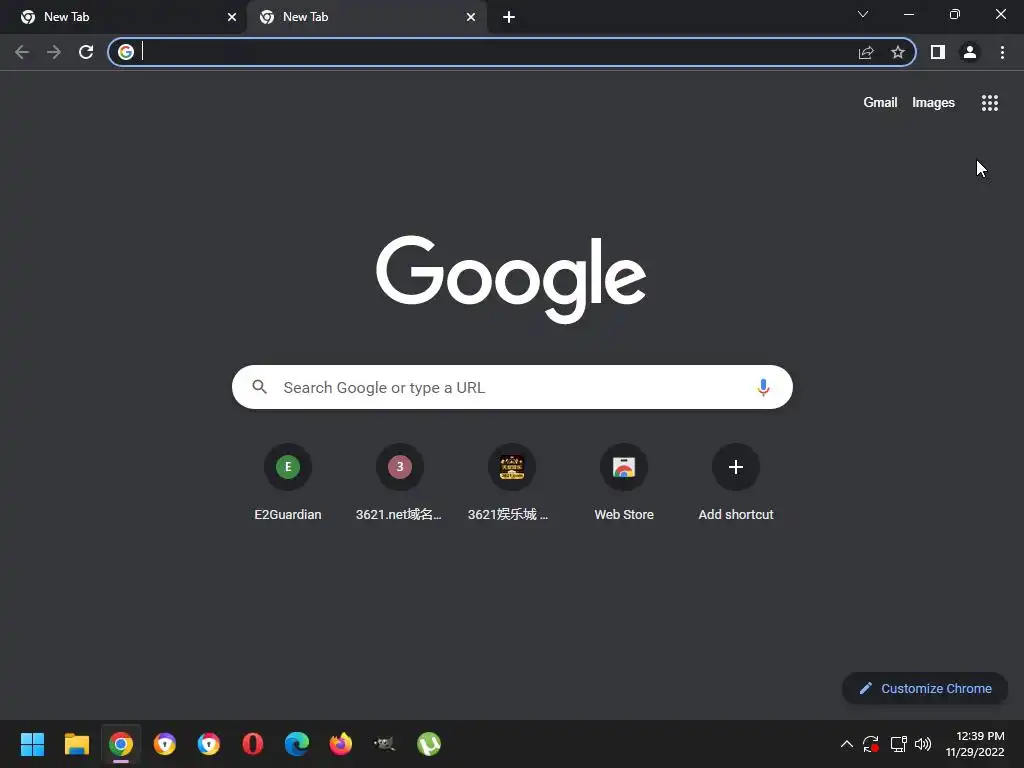Open the Windows Start menu
Image resolution: width=1024 pixels, height=768 pixels.
32,744
